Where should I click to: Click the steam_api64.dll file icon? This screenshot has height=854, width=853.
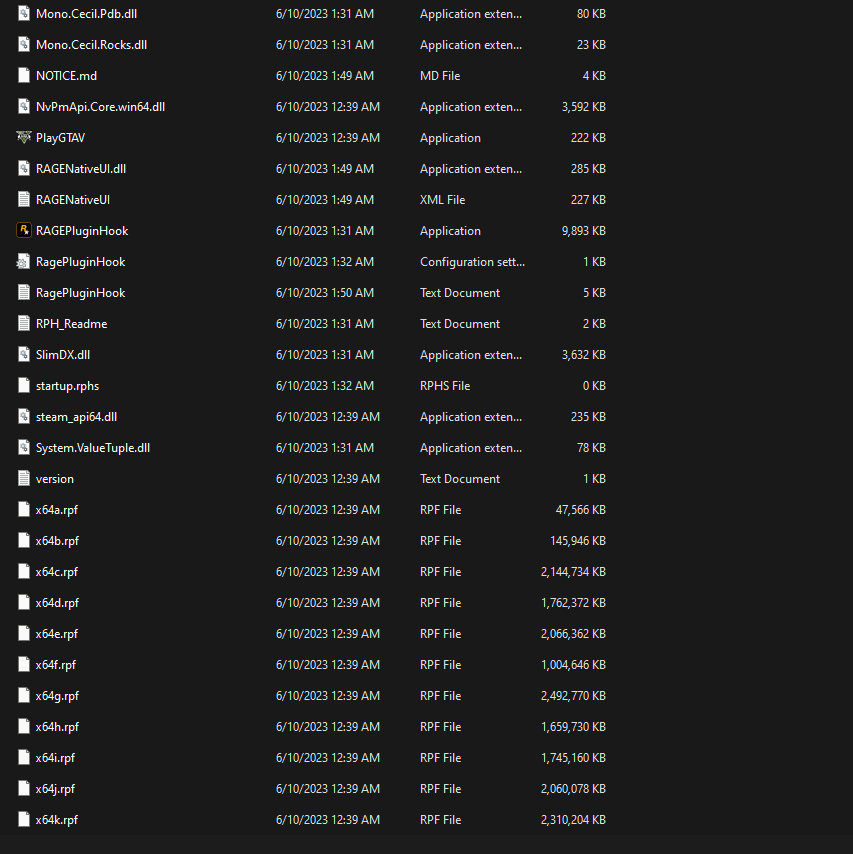[x=23, y=417]
